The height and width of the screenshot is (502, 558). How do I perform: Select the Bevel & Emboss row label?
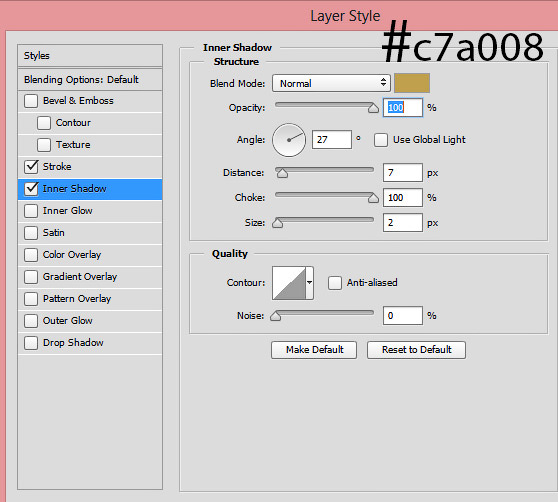[78, 101]
